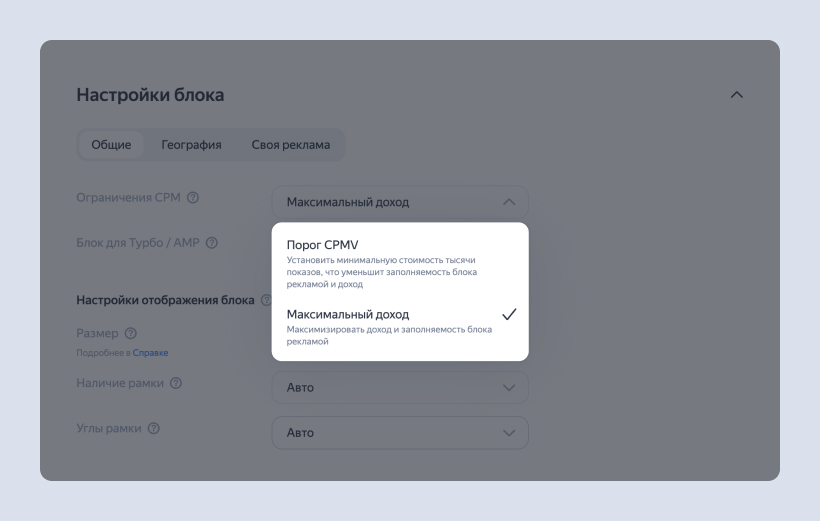The width and height of the screenshot is (820, 521).
Task: Click help icon next to Ограничения CPM
Action: tap(193, 198)
